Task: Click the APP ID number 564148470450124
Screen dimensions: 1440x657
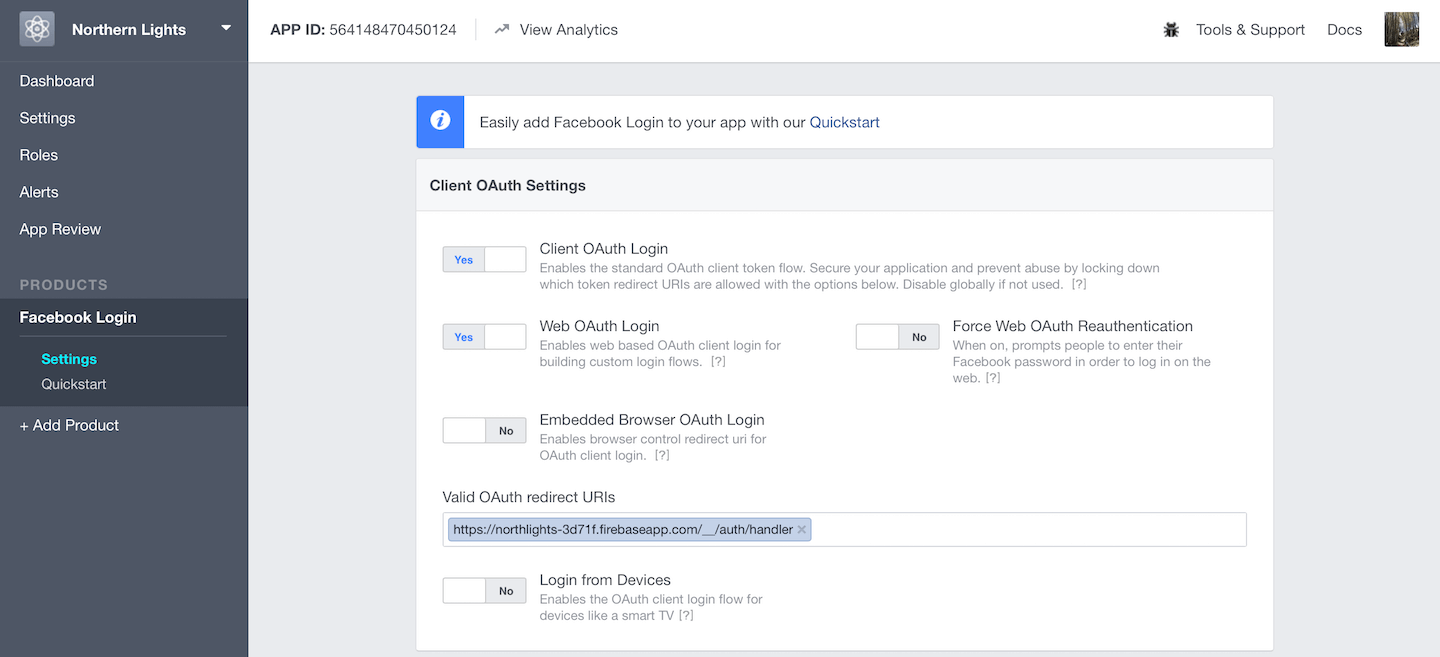Action: click(x=393, y=30)
